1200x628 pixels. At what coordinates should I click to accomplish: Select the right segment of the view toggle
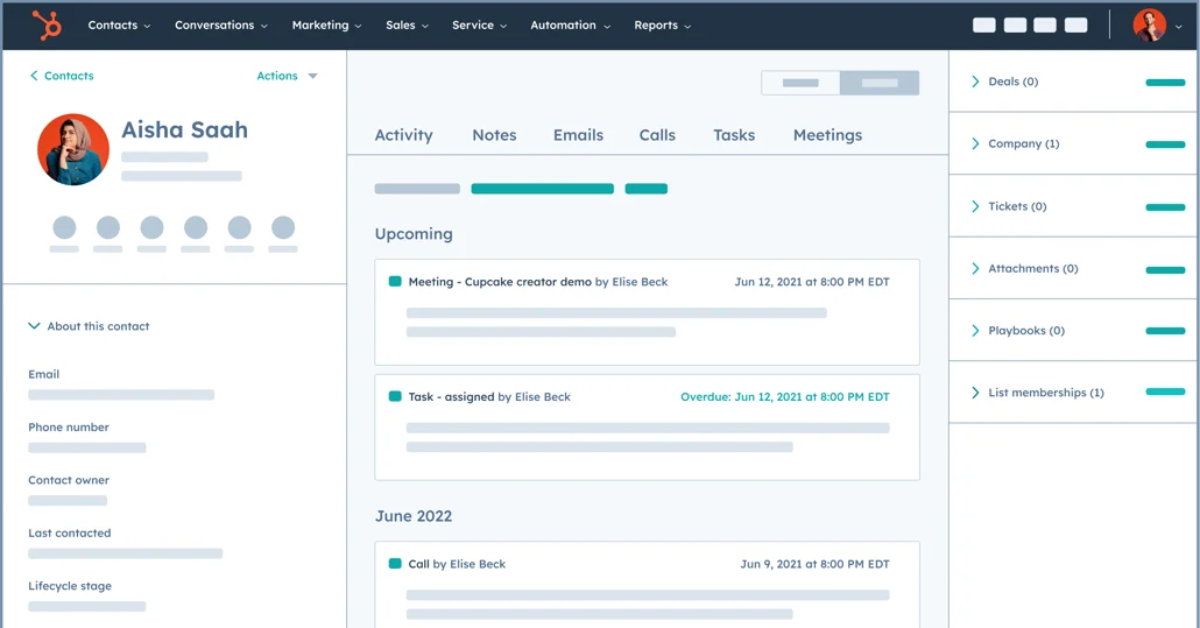[x=879, y=83]
